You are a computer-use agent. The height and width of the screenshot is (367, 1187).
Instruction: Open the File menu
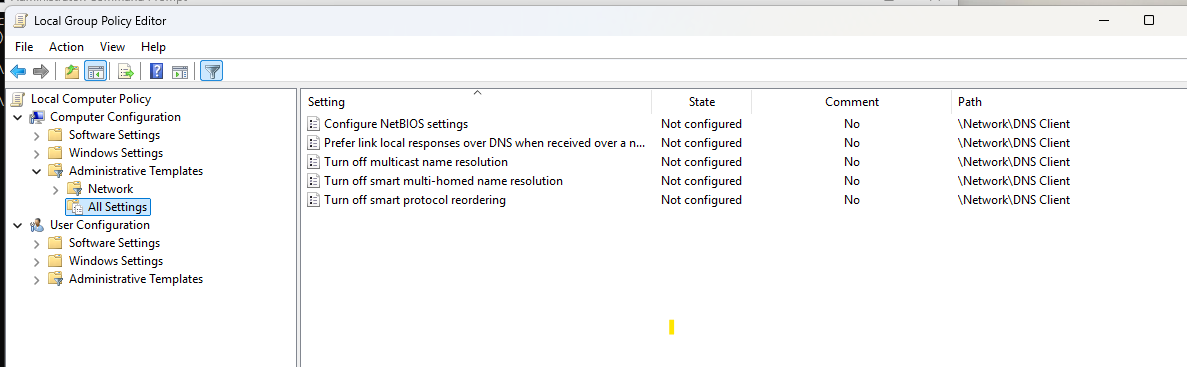pyautogui.click(x=23, y=47)
